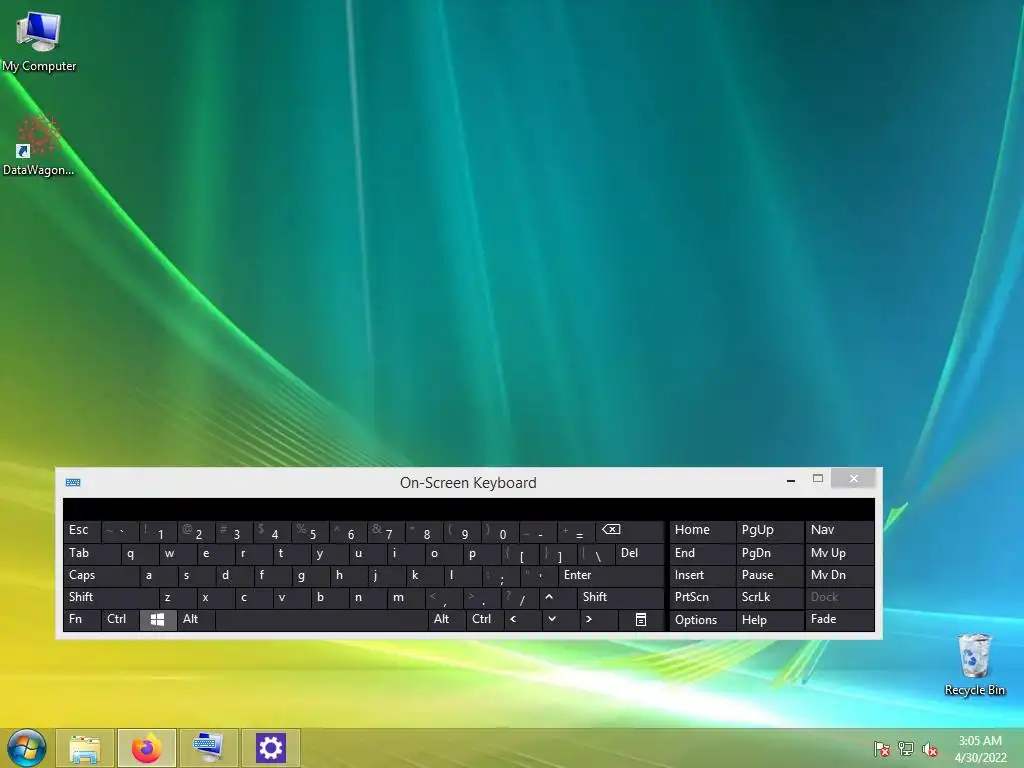Click the Pause key

(x=770, y=575)
